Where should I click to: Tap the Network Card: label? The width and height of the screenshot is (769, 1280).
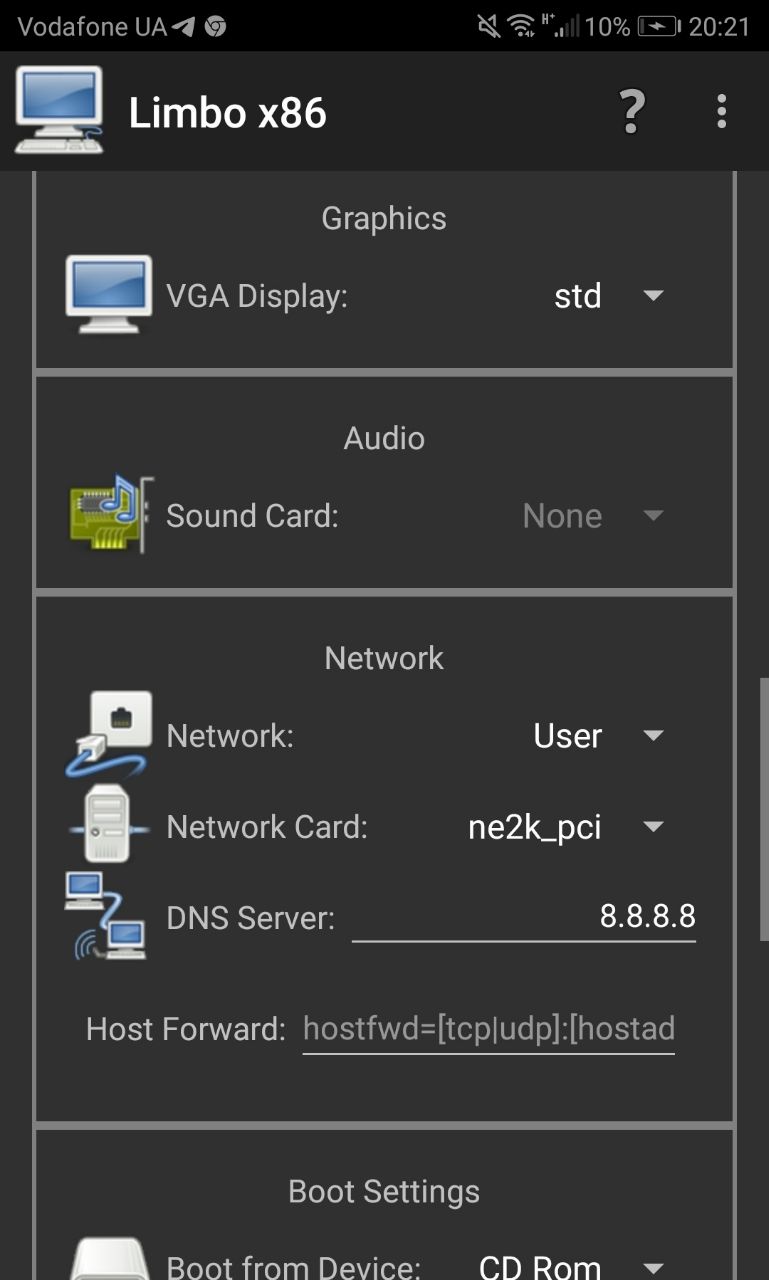[x=267, y=827]
